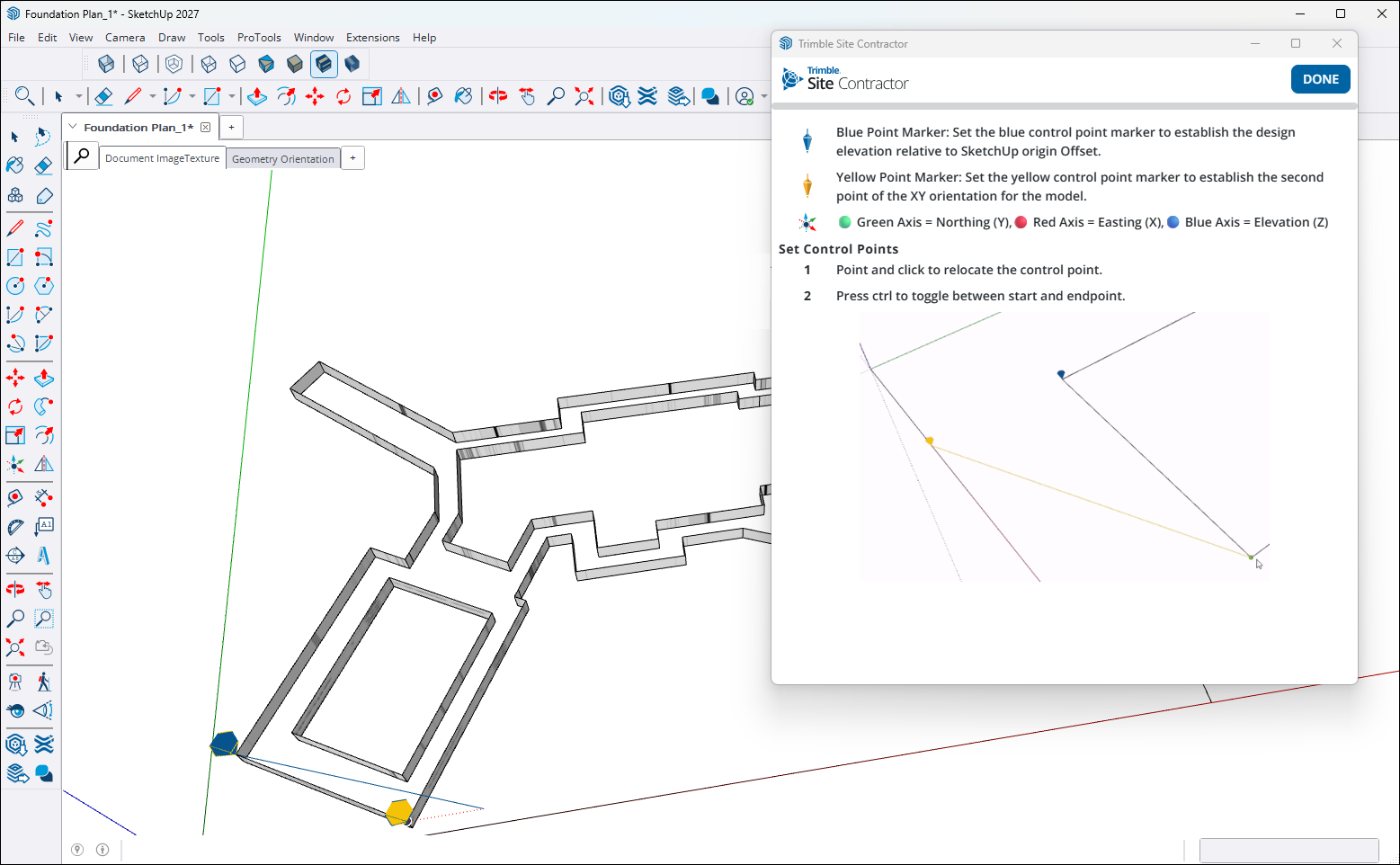Screen dimensions: 1400x865
Task: Select the Zoom Window tool
Action: click(x=43, y=619)
